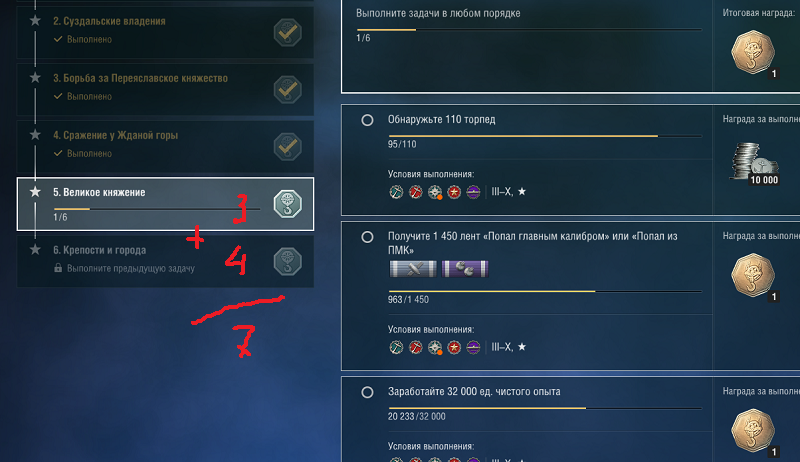Click the completed checkmark badge for Суздальские владения

288,33
